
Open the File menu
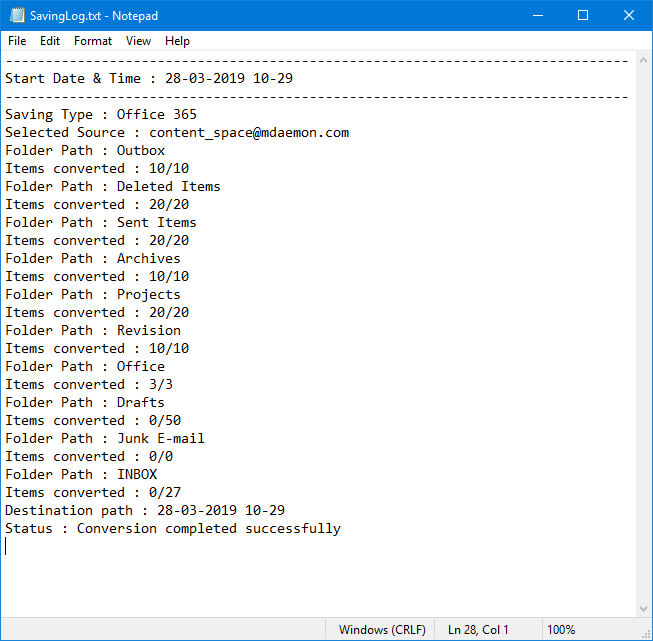pyautogui.click(x=17, y=41)
